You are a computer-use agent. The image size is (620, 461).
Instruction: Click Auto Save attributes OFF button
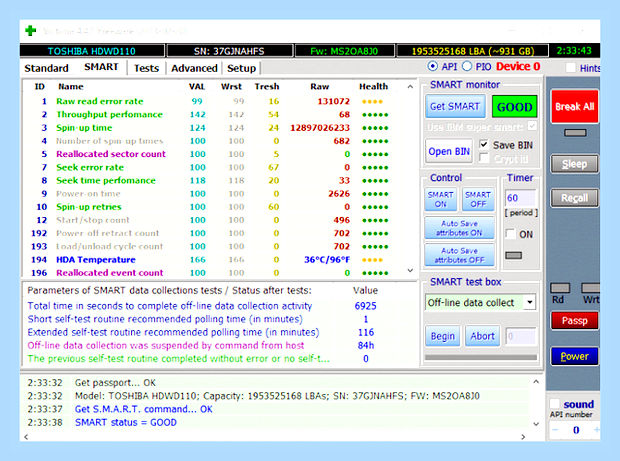459,255
